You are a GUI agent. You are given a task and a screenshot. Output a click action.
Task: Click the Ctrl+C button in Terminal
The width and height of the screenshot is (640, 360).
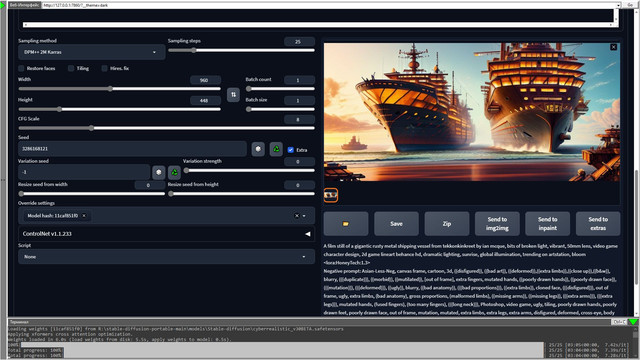619,322
